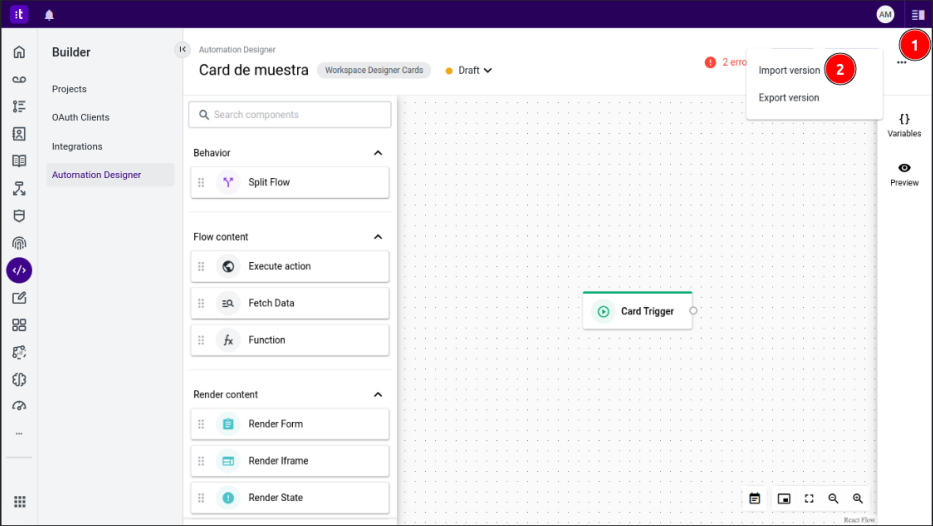The height and width of the screenshot is (526, 933).
Task: Open the Home icon in left sidebar
Action: tap(19, 52)
